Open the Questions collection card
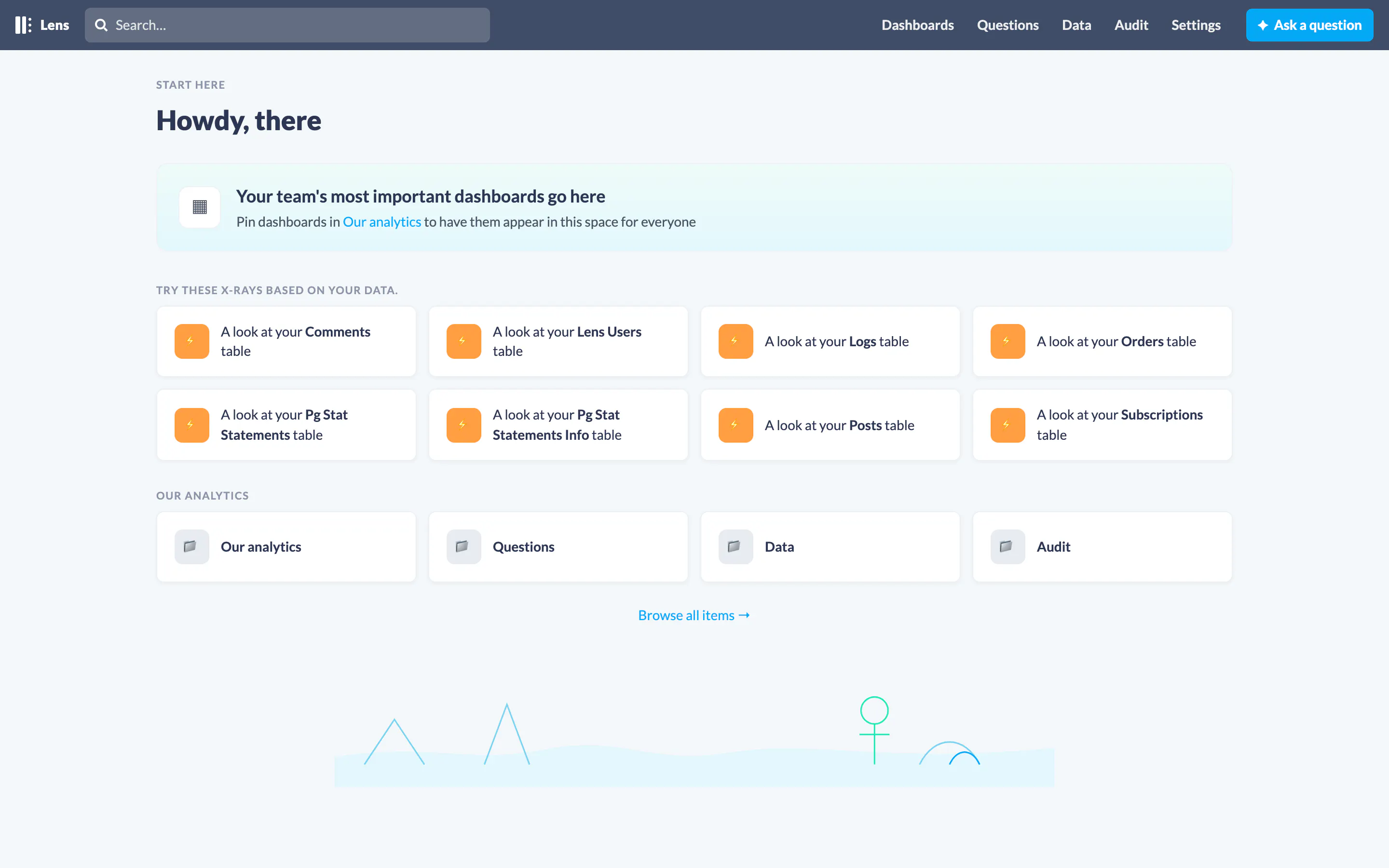 558,546
